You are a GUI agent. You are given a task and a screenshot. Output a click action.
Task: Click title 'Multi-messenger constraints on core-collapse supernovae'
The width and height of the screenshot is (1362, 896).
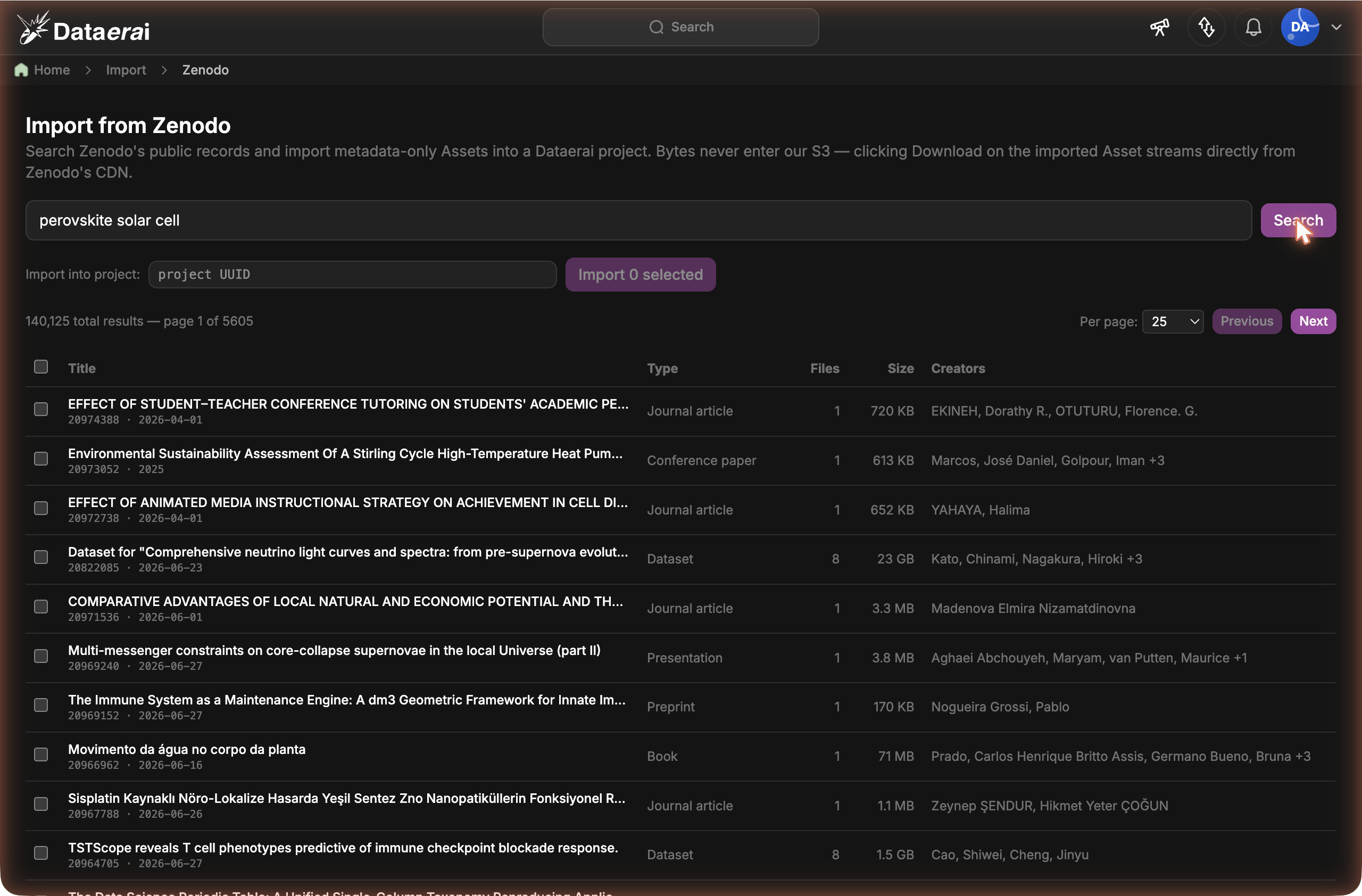(x=334, y=651)
